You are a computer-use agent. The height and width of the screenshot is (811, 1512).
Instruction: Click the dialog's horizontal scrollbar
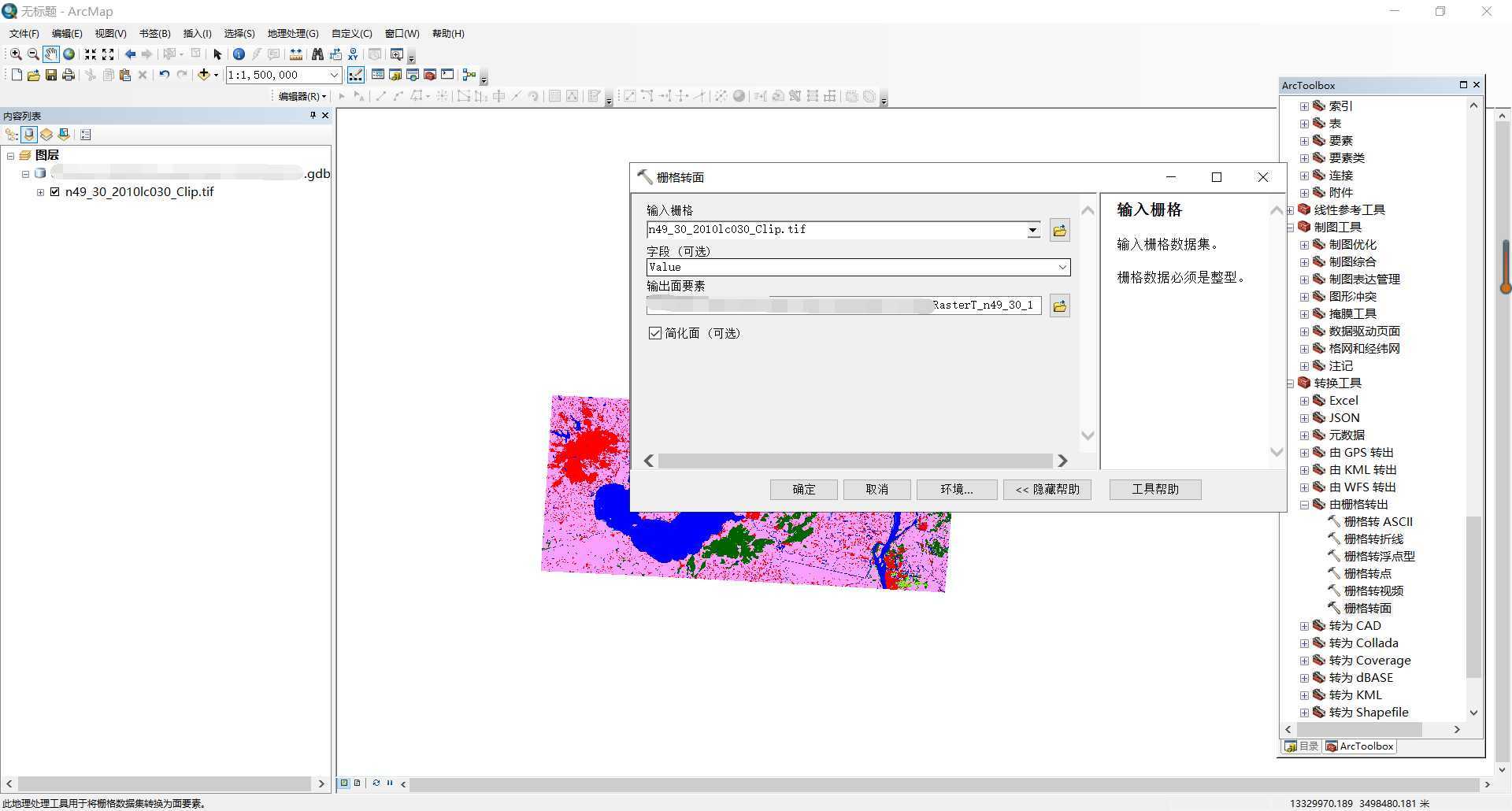[x=855, y=461]
